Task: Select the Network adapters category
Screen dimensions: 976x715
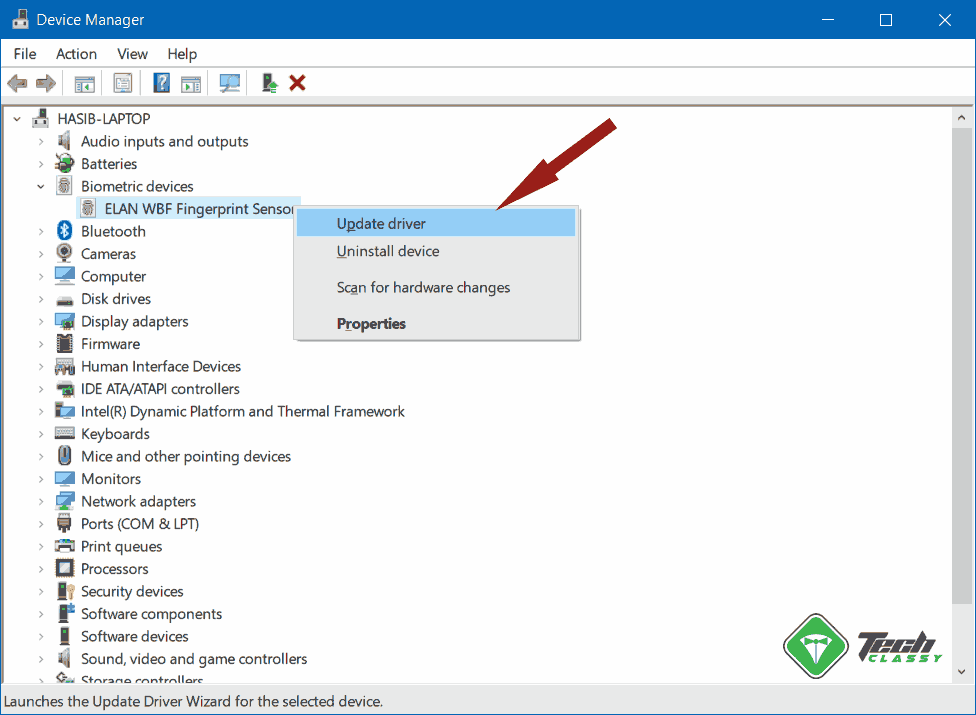Action: [138, 501]
